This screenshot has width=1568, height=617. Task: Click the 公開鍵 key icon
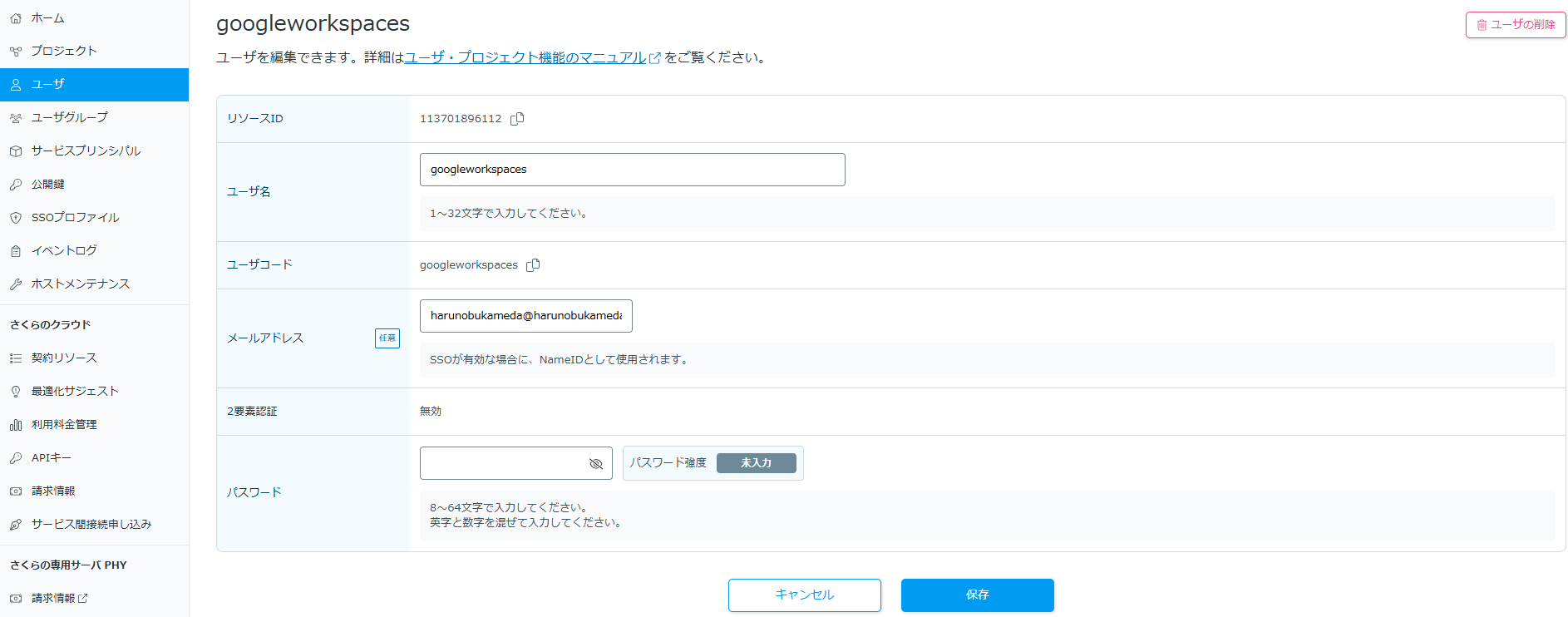16,185
